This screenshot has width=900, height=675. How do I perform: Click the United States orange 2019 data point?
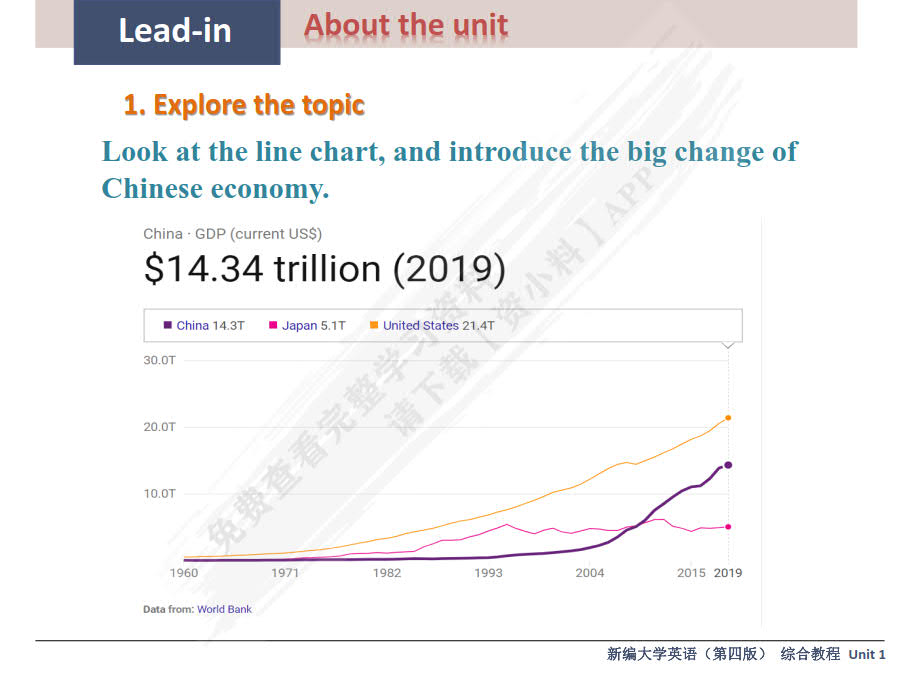728,417
